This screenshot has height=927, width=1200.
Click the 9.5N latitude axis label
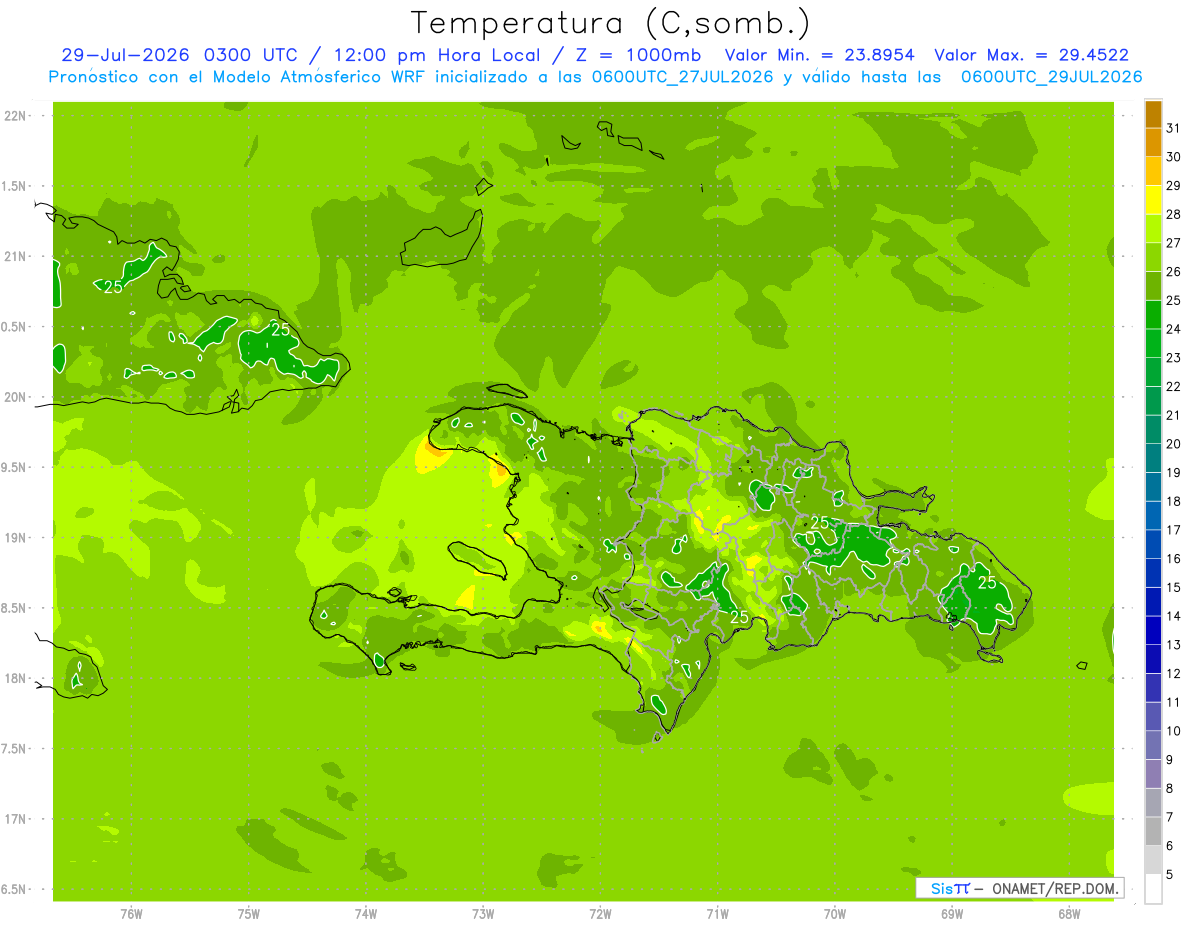pos(15,468)
